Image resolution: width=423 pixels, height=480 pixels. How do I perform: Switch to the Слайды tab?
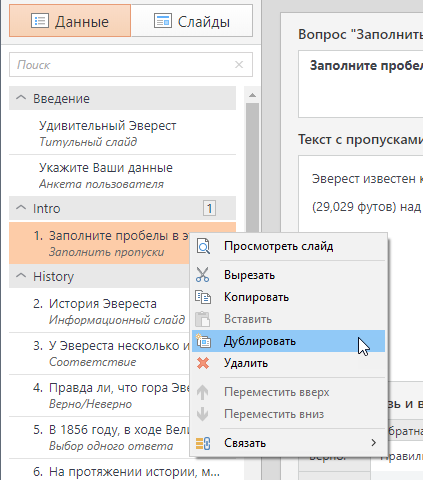tap(192, 21)
